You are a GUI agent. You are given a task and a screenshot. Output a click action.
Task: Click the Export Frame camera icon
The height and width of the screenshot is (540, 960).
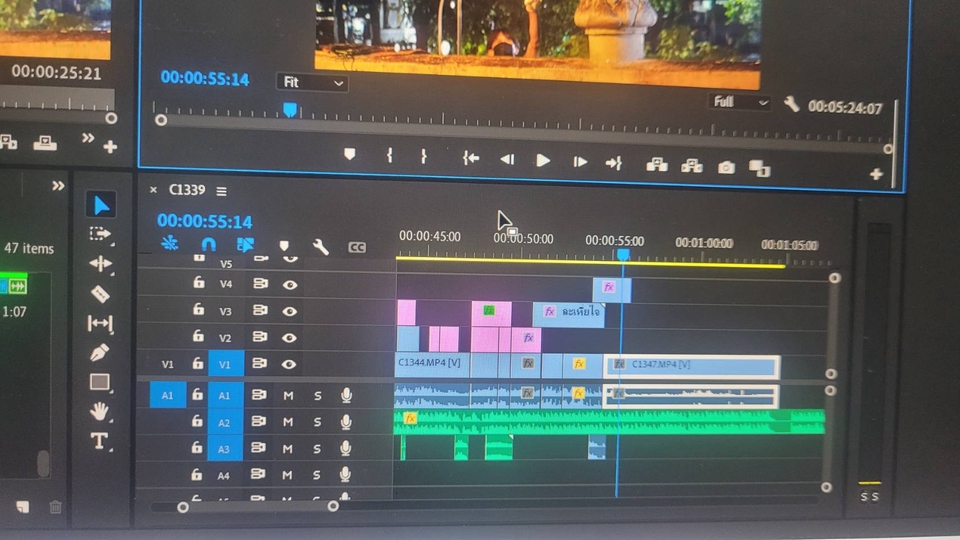click(x=726, y=167)
